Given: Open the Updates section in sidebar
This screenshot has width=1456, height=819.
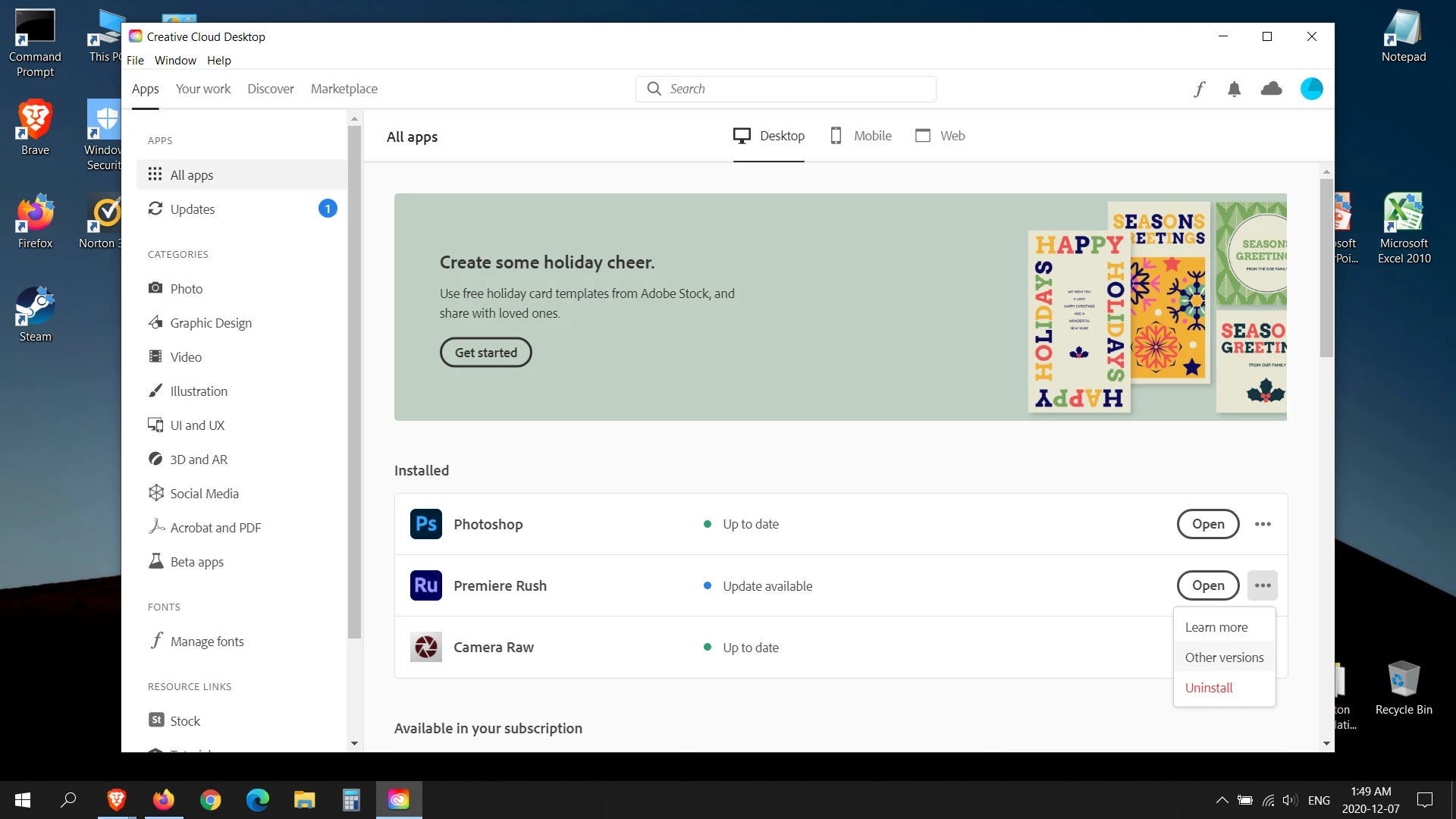Looking at the screenshot, I should (193, 209).
